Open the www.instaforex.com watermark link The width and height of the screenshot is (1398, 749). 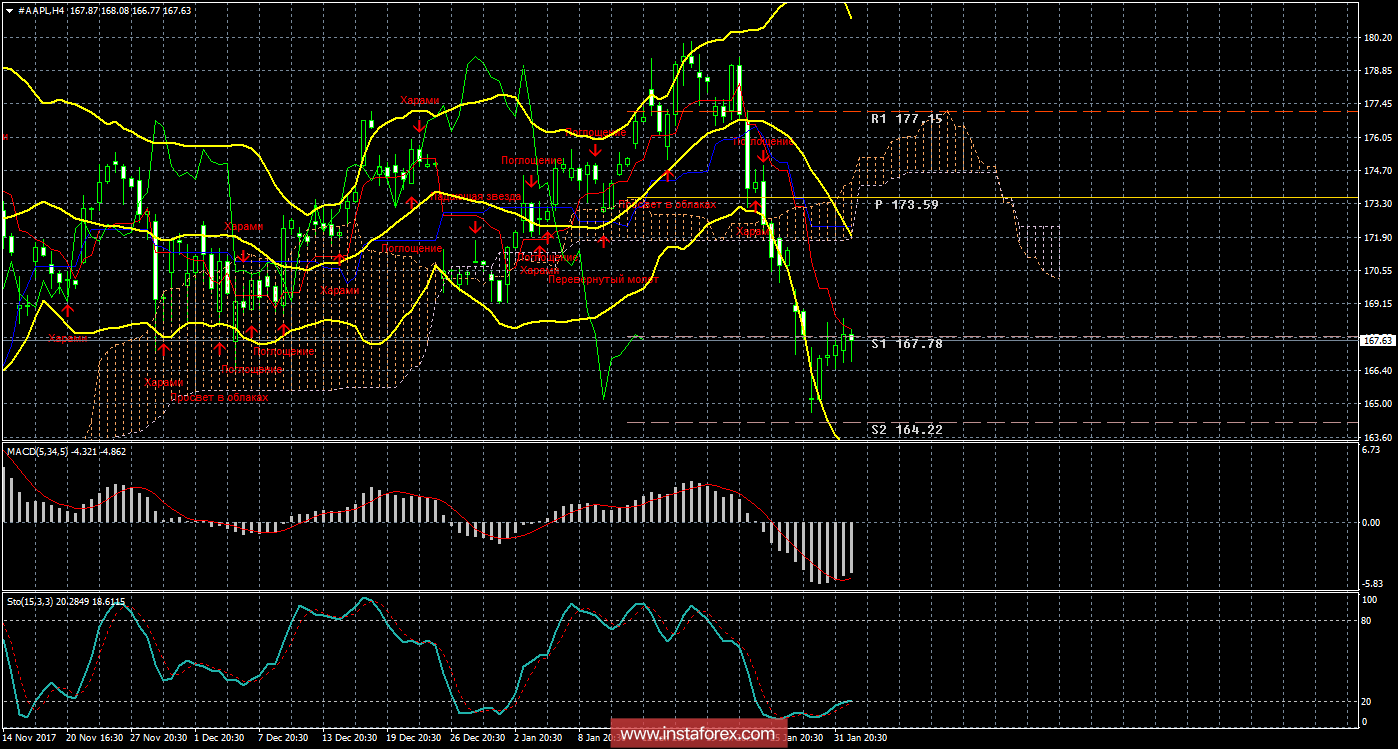coord(697,735)
